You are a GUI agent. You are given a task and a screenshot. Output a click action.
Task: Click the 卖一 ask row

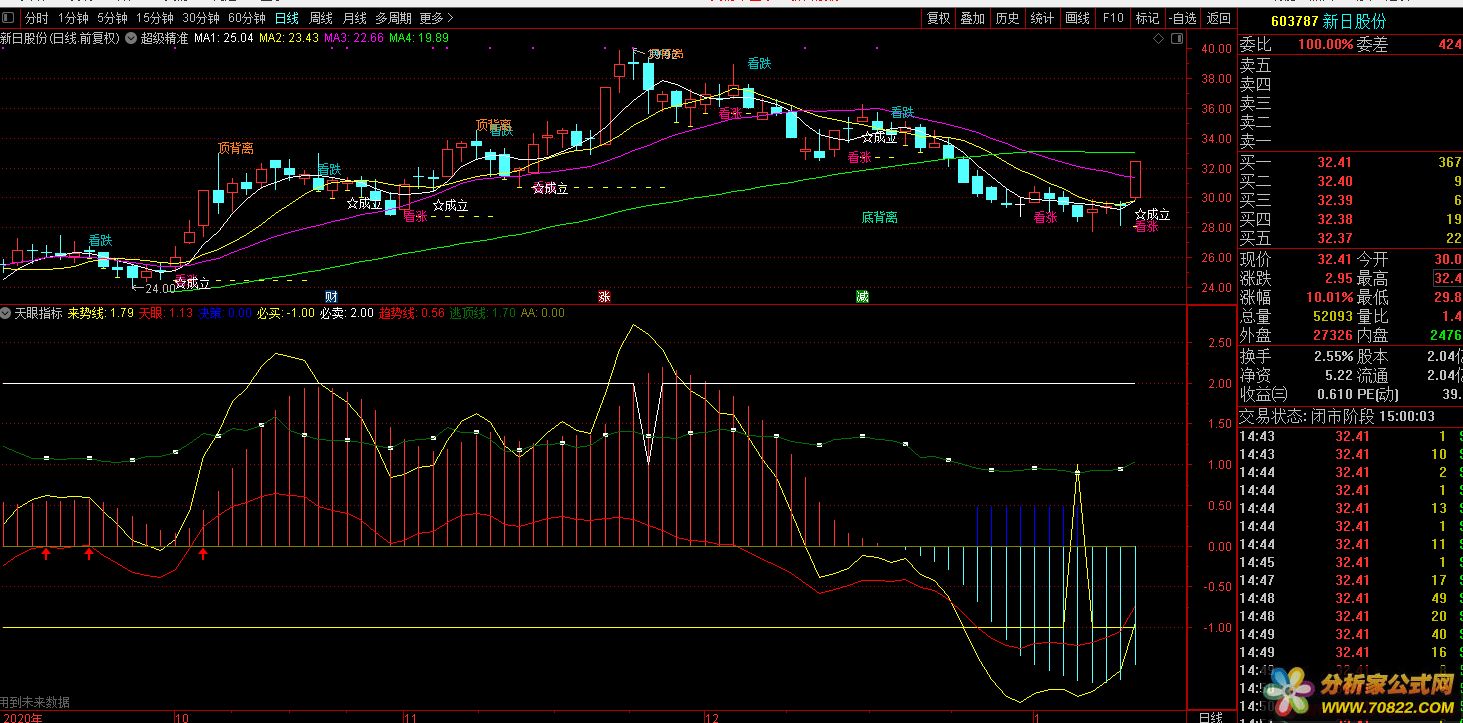1350,140
